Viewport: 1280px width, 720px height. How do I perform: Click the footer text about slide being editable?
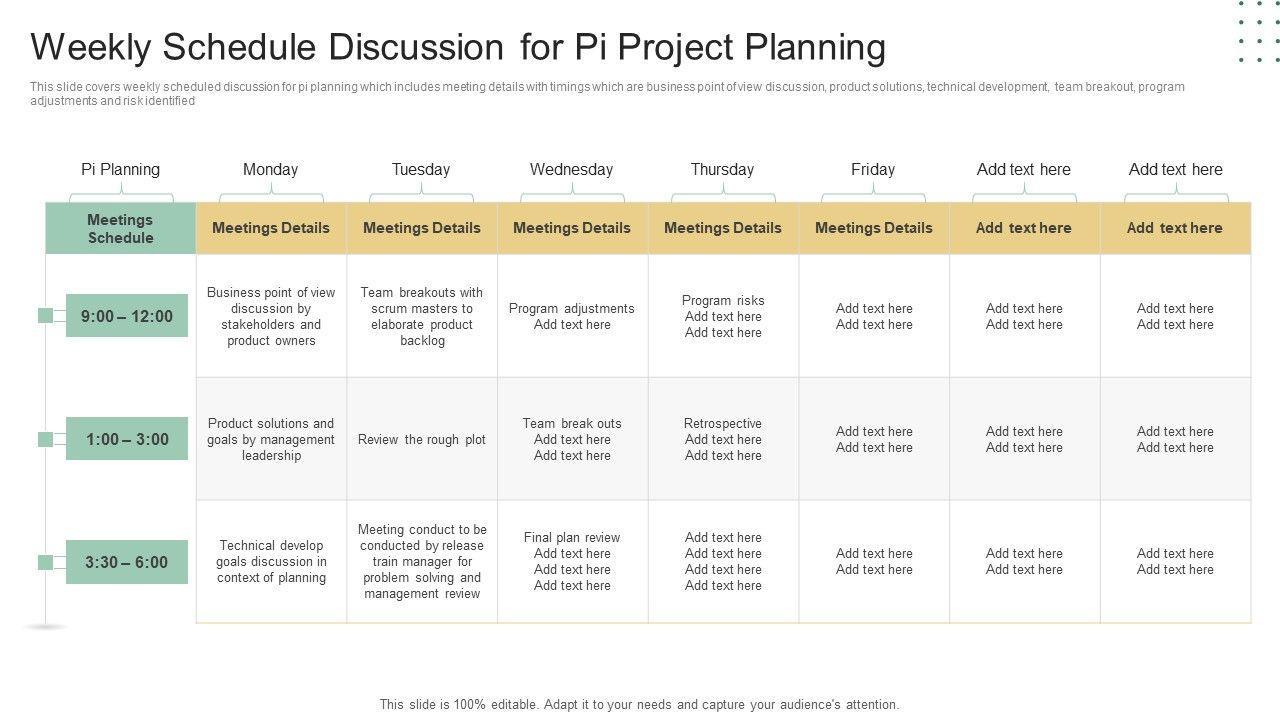[640, 704]
